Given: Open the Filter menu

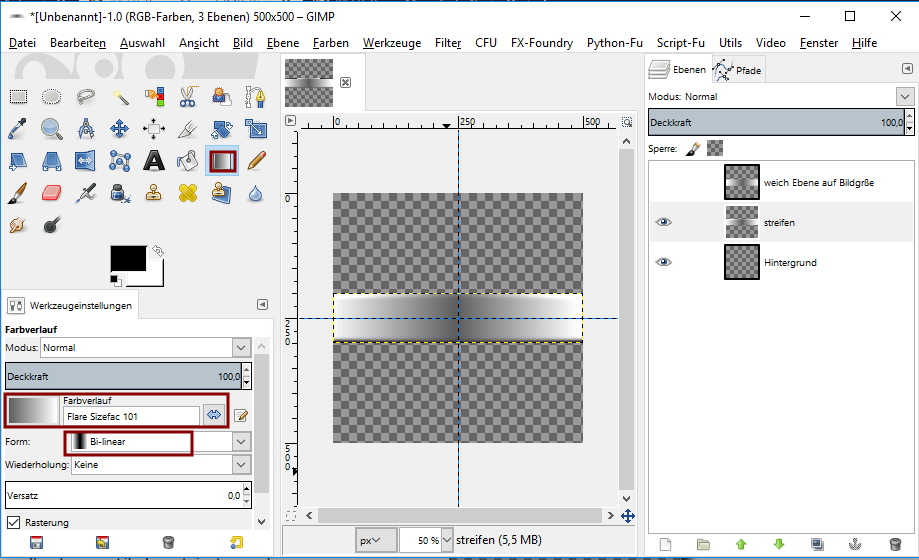Looking at the screenshot, I should click(x=448, y=43).
